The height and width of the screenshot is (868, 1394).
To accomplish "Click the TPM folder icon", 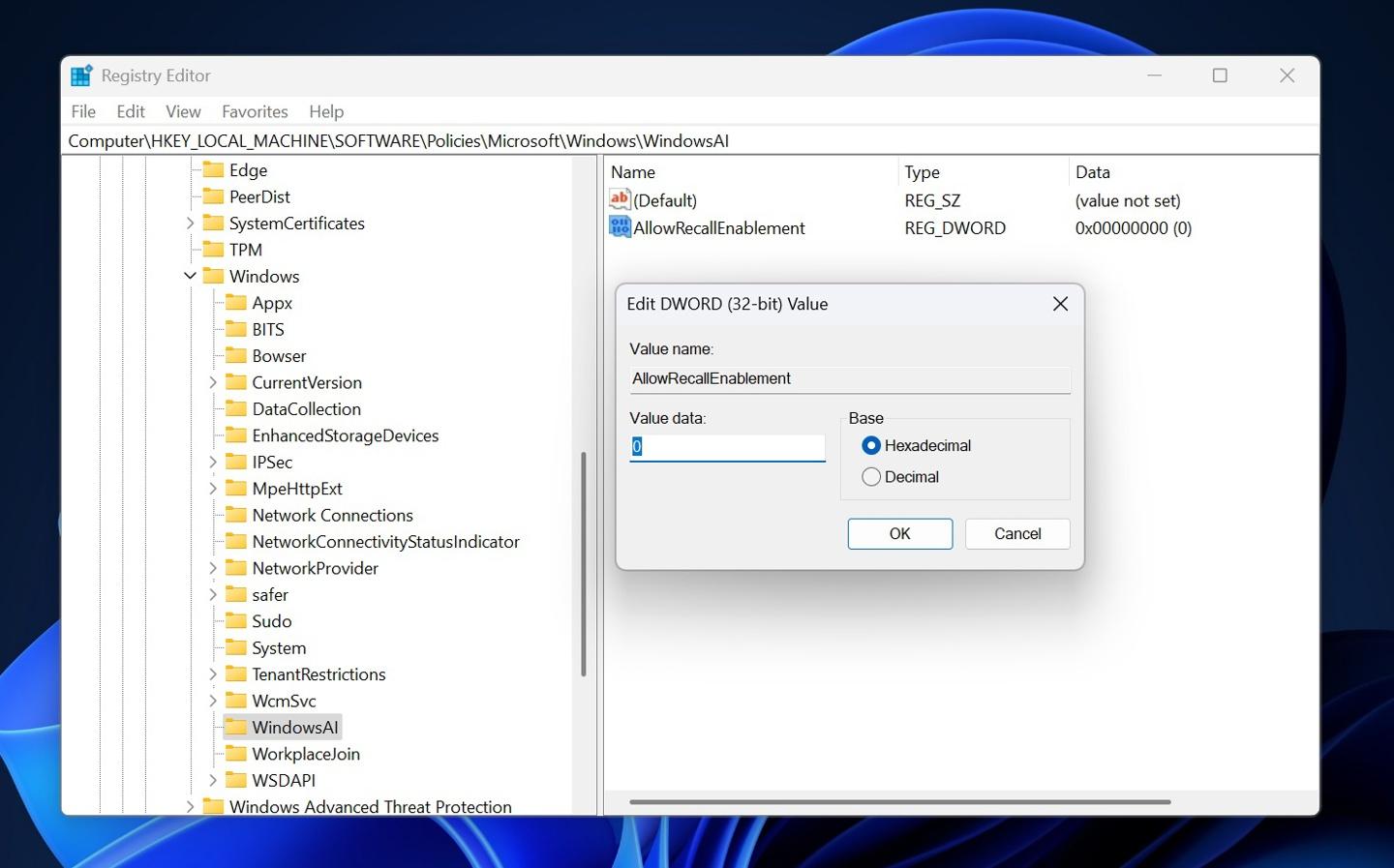I will [x=213, y=250].
